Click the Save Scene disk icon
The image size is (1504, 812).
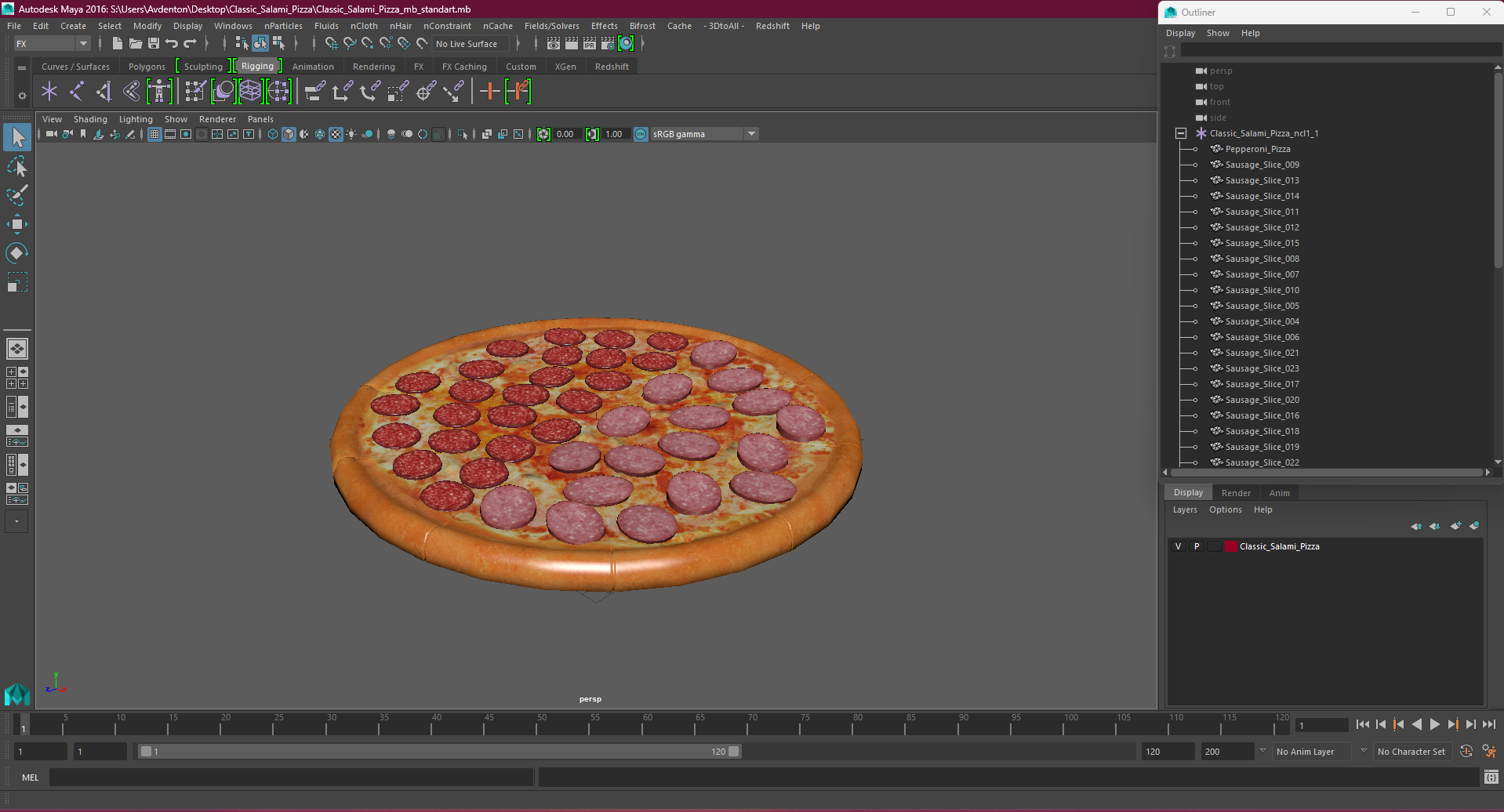point(154,44)
